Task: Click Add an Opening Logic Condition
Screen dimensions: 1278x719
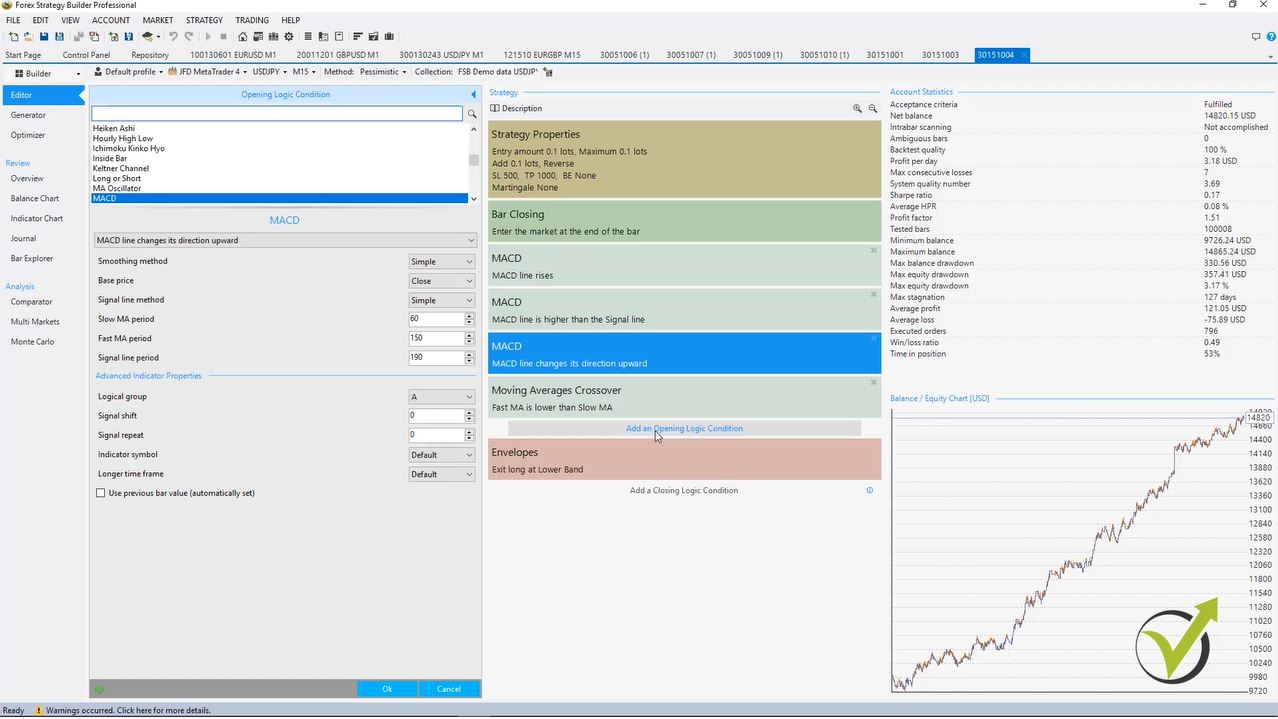Action: click(683, 428)
